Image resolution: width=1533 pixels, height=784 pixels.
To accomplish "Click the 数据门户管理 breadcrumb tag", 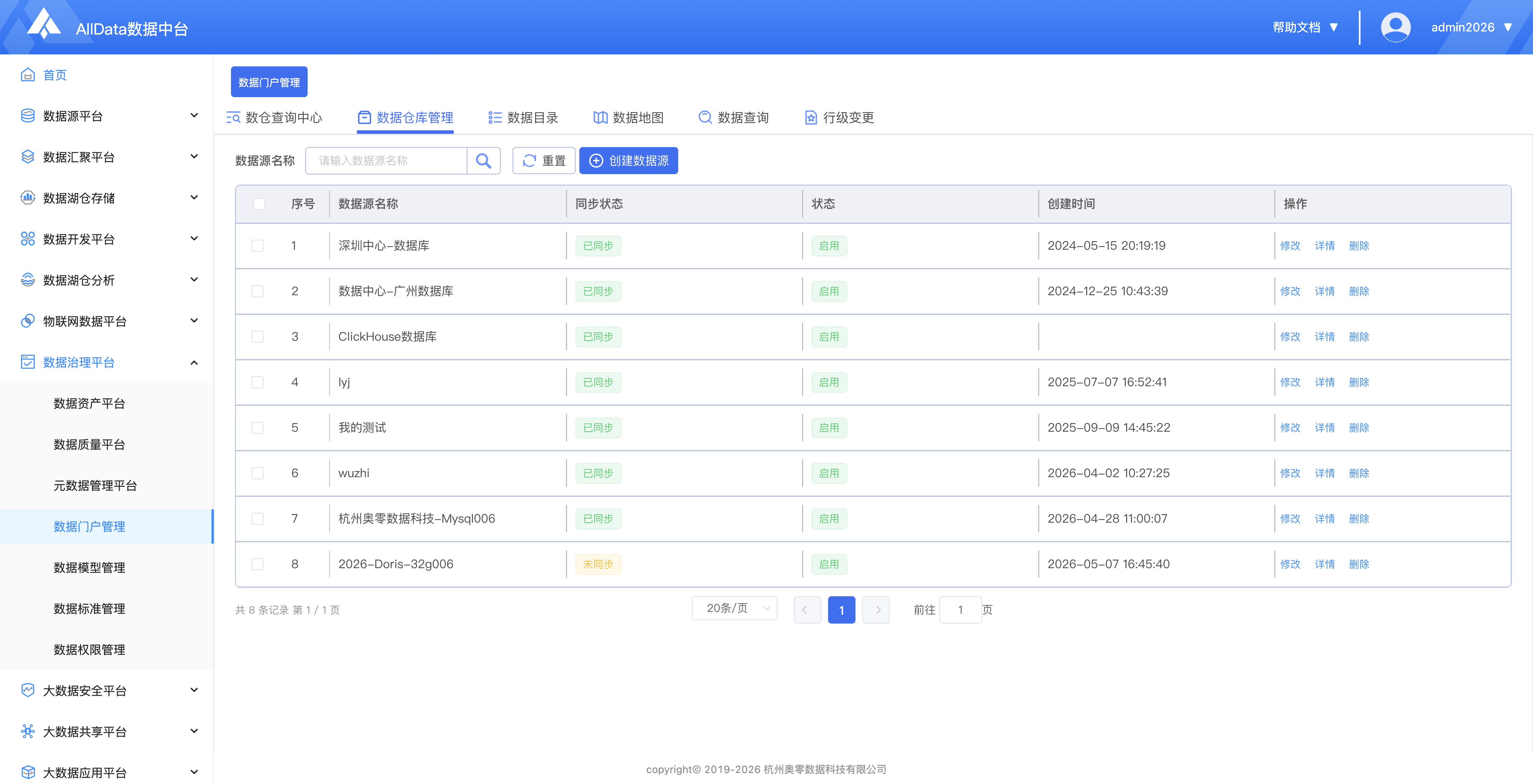I will [269, 82].
